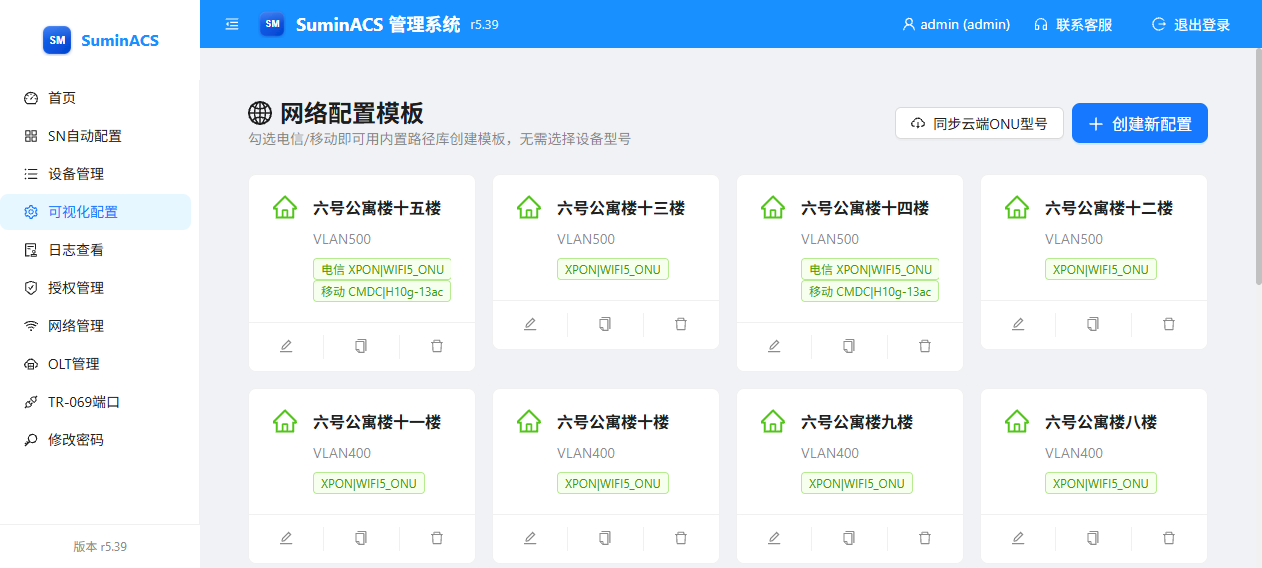The width and height of the screenshot is (1262, 568).
Task: Copy the 六号公寓楼九楼 template
Action: [x=849, y=538]
